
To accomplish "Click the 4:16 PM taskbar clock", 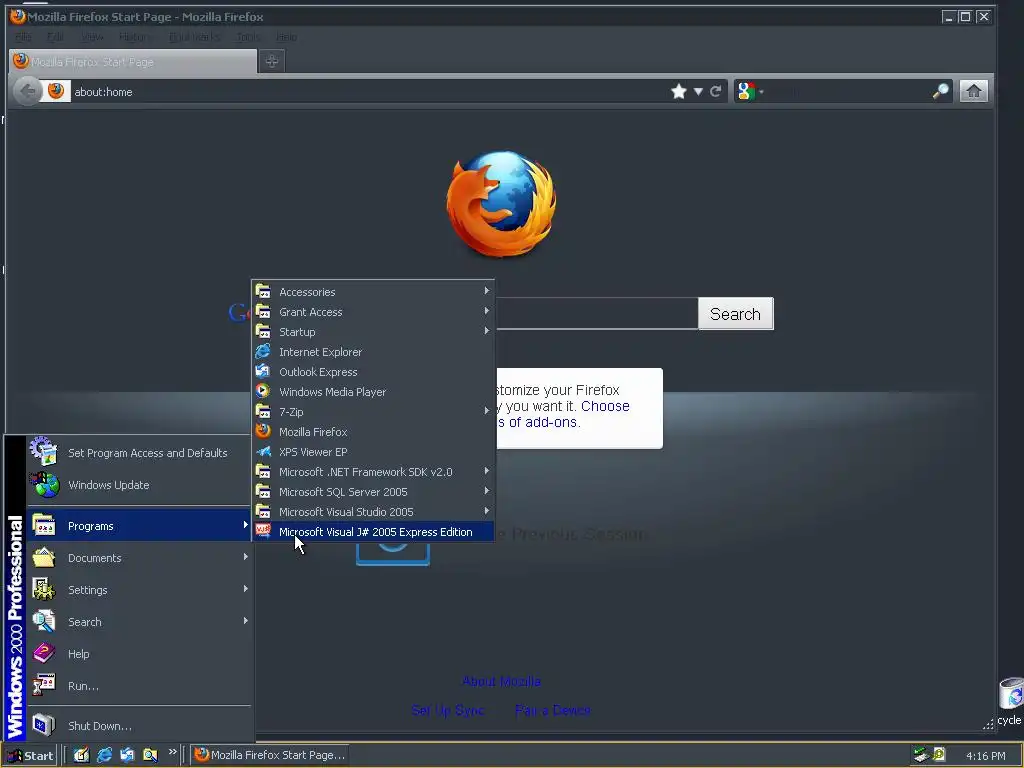I will tap(985, 756).
